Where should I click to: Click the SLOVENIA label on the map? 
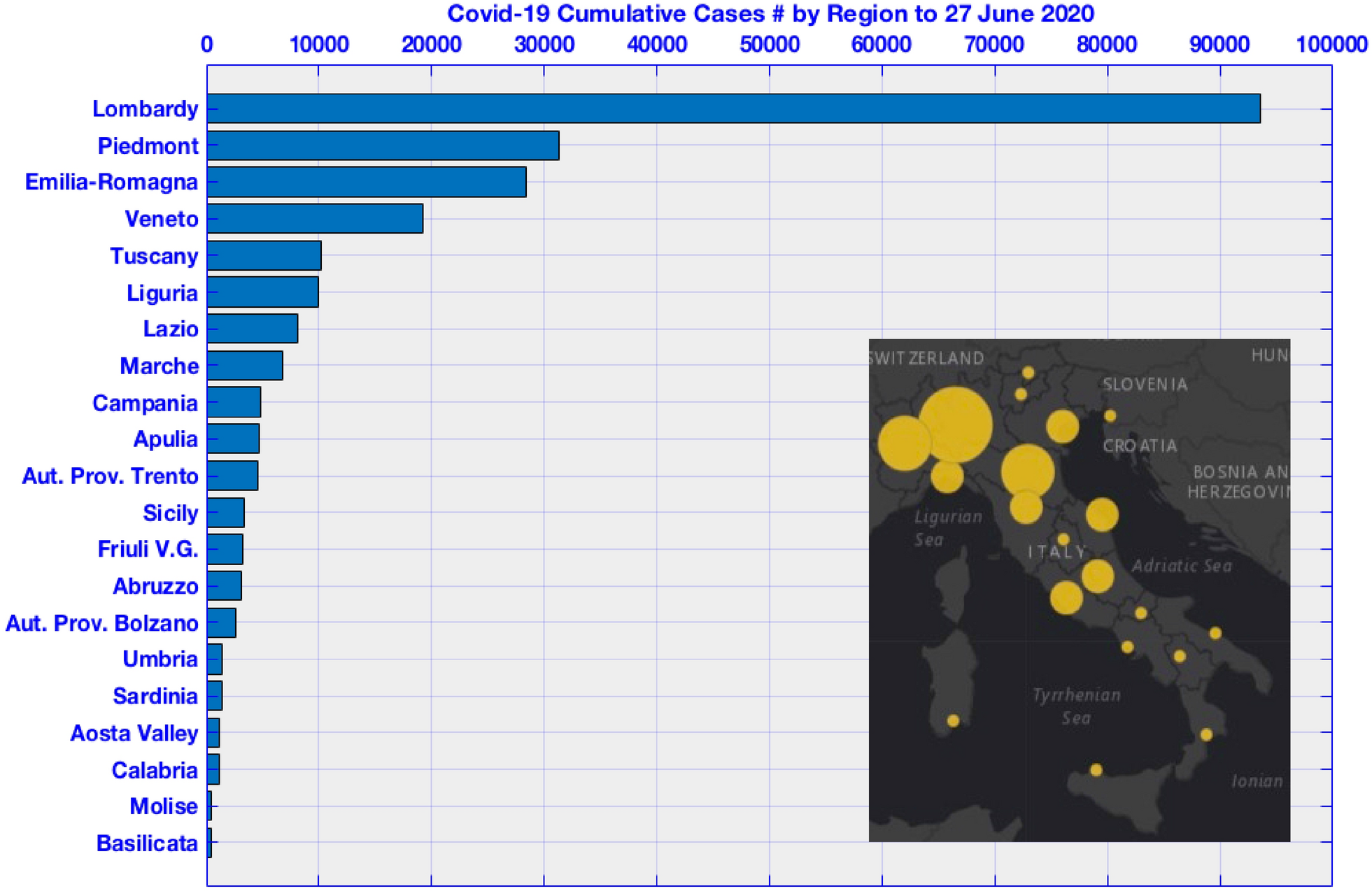(x=1145, y=385)
